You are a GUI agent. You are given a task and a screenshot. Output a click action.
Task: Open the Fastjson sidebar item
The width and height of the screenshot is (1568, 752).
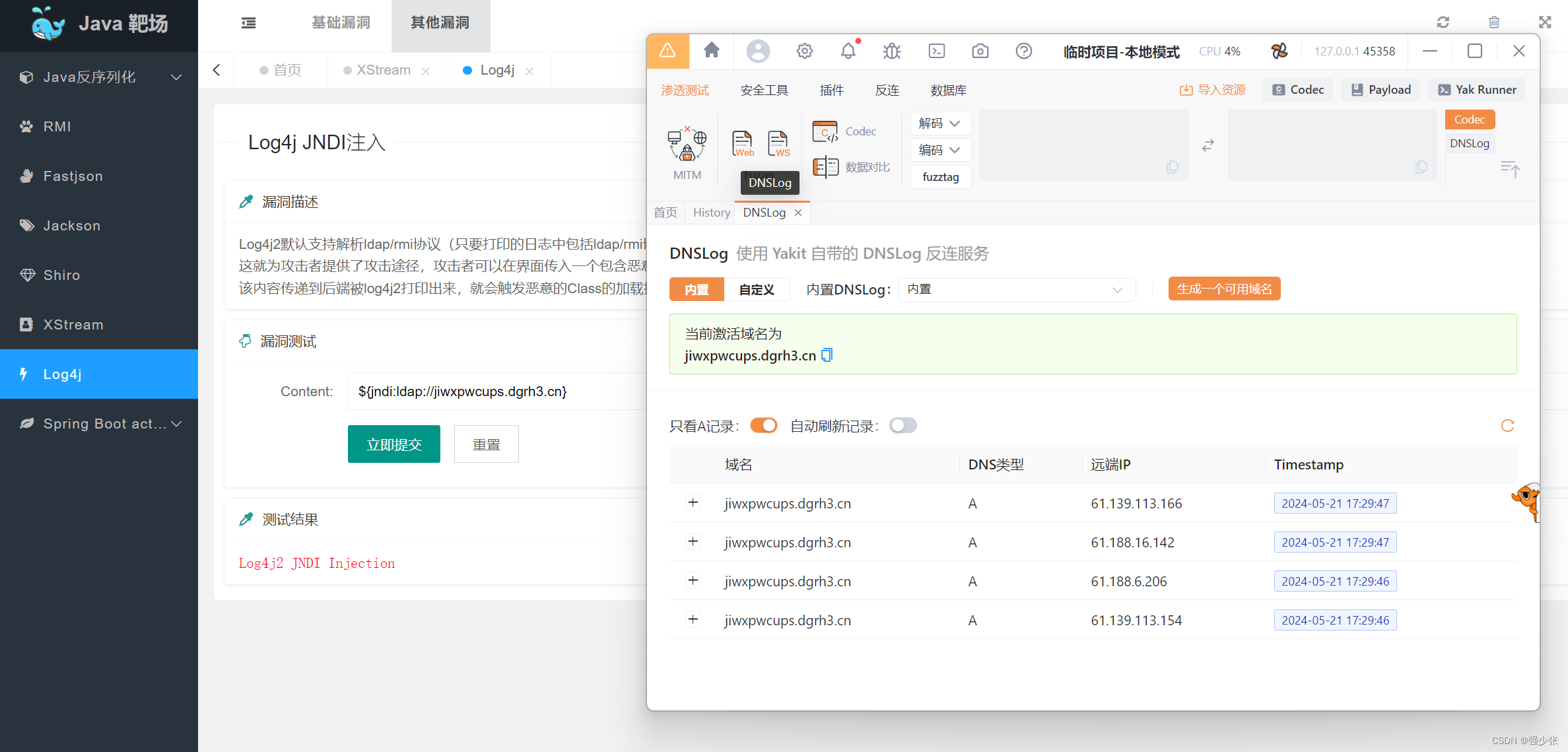click(99, 176)
